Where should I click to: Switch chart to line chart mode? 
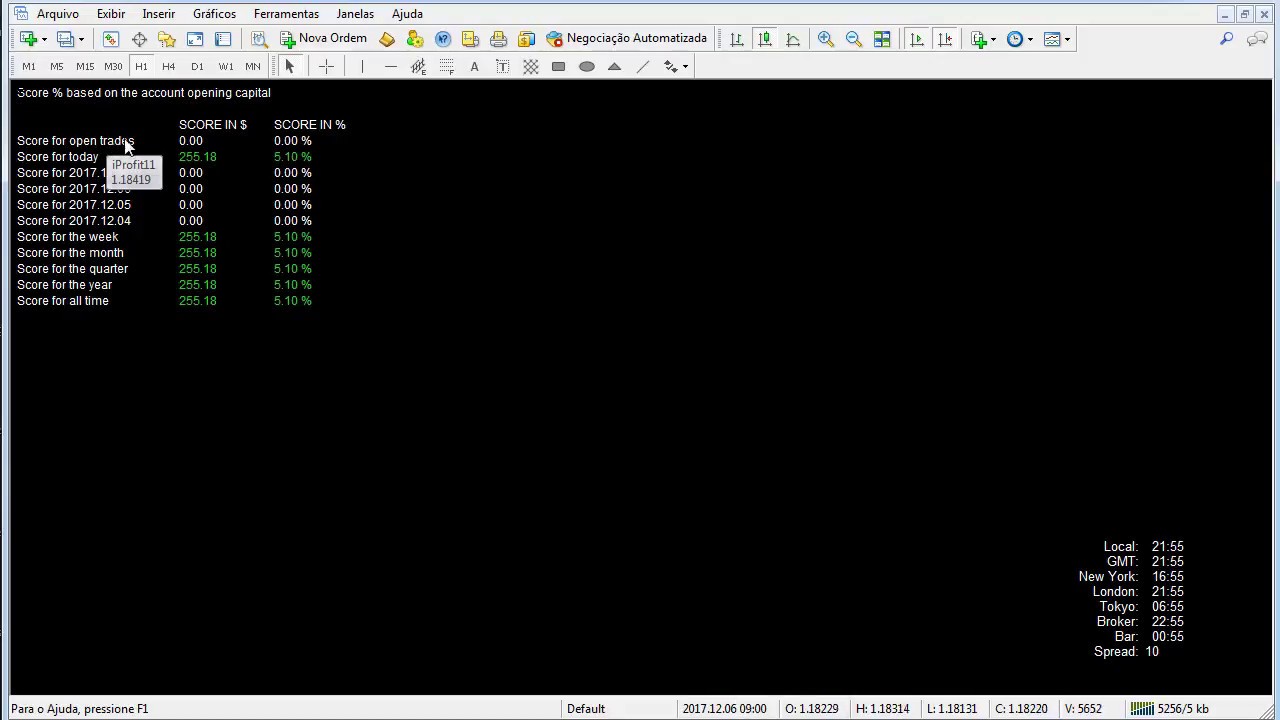tap(793, 39)
